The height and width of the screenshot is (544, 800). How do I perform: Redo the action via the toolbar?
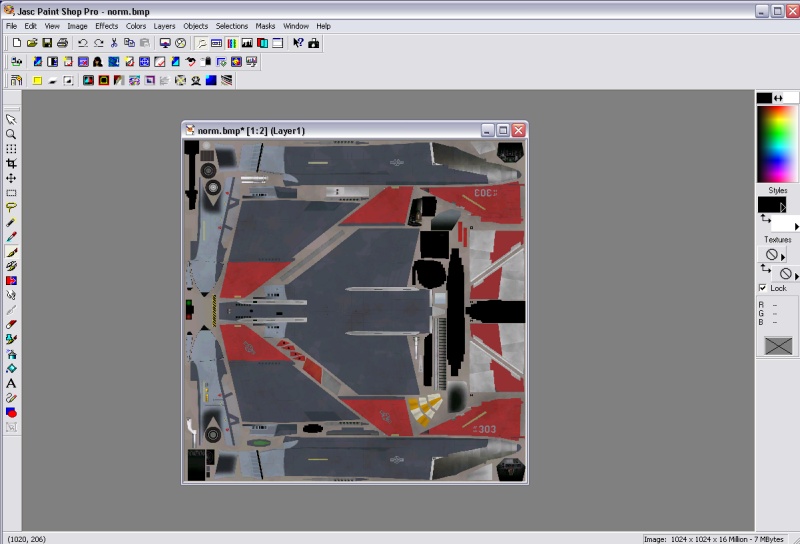(x=98, y=43)
